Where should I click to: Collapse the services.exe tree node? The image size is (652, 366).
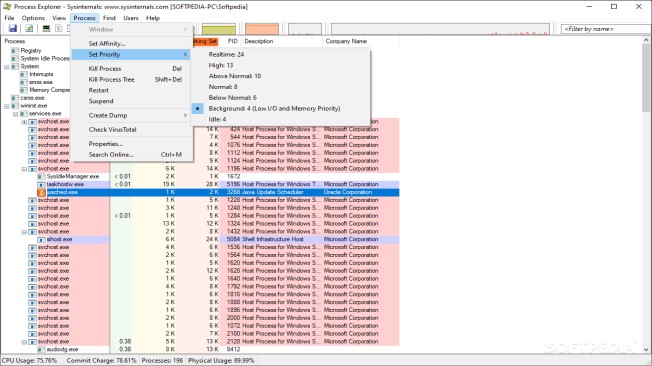(x=15, y=114)
